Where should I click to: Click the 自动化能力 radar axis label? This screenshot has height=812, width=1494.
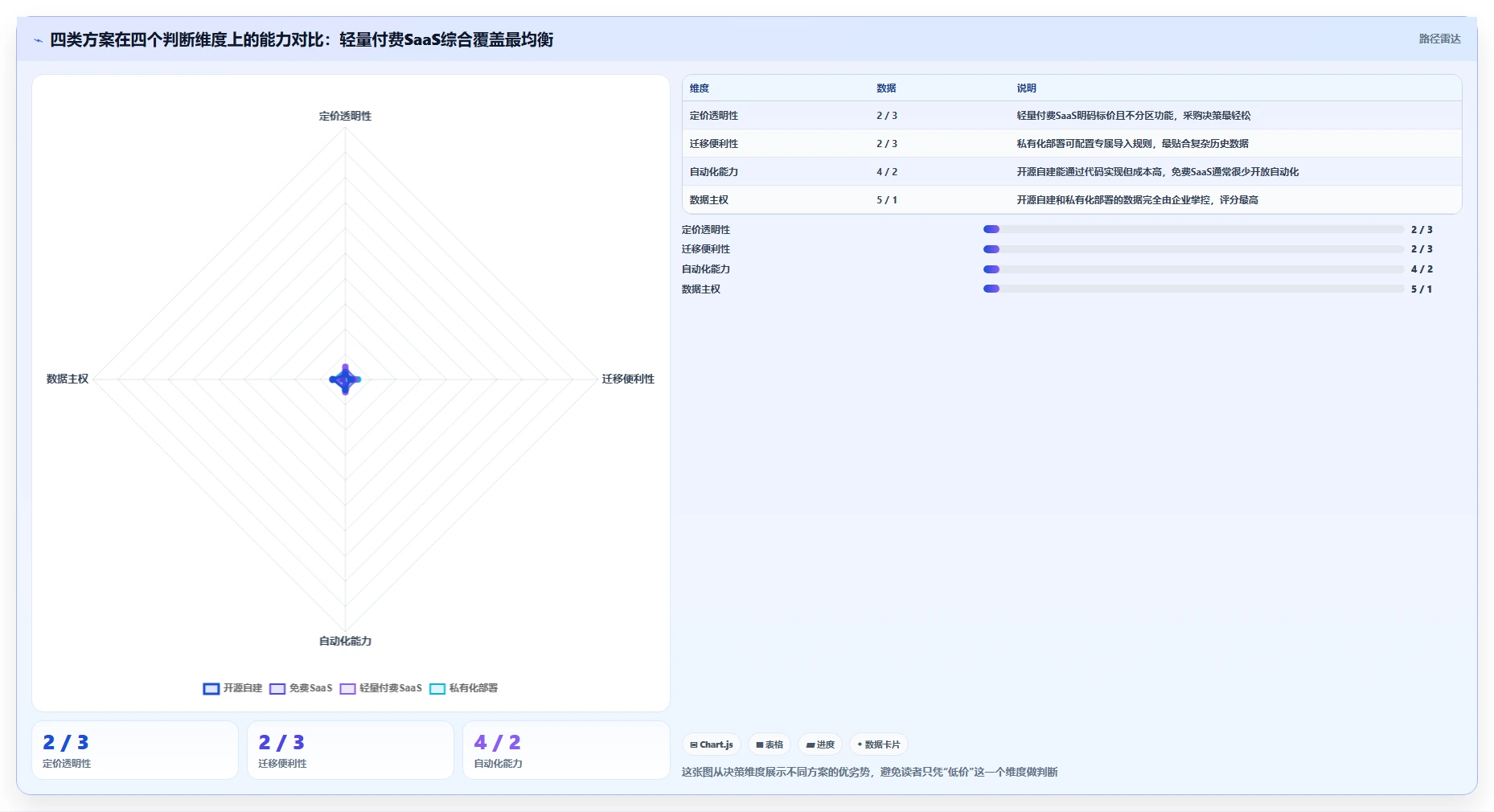(x=345, y=641)
